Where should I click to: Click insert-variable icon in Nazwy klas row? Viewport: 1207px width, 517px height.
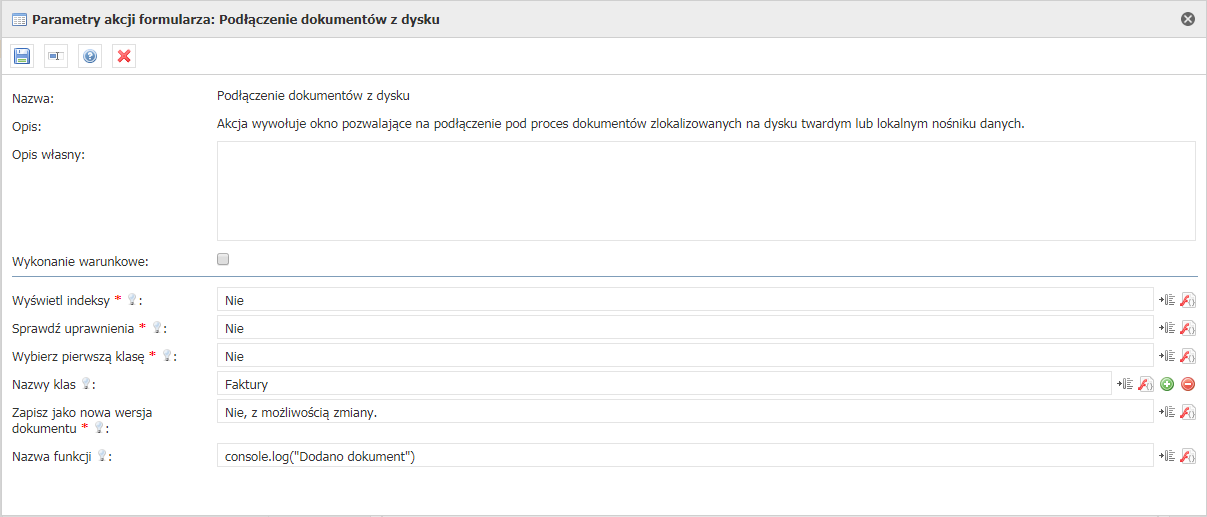click(1125, 384)
